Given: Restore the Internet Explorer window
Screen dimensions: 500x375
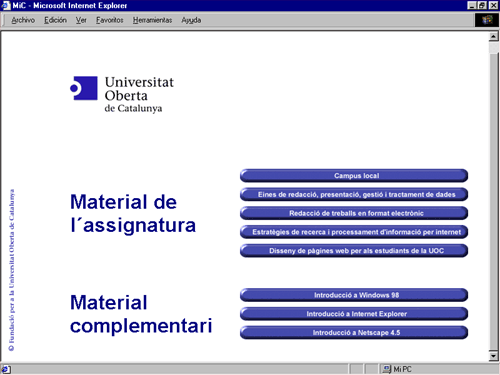Looking at the screenshot, I should tap(482, 5).
